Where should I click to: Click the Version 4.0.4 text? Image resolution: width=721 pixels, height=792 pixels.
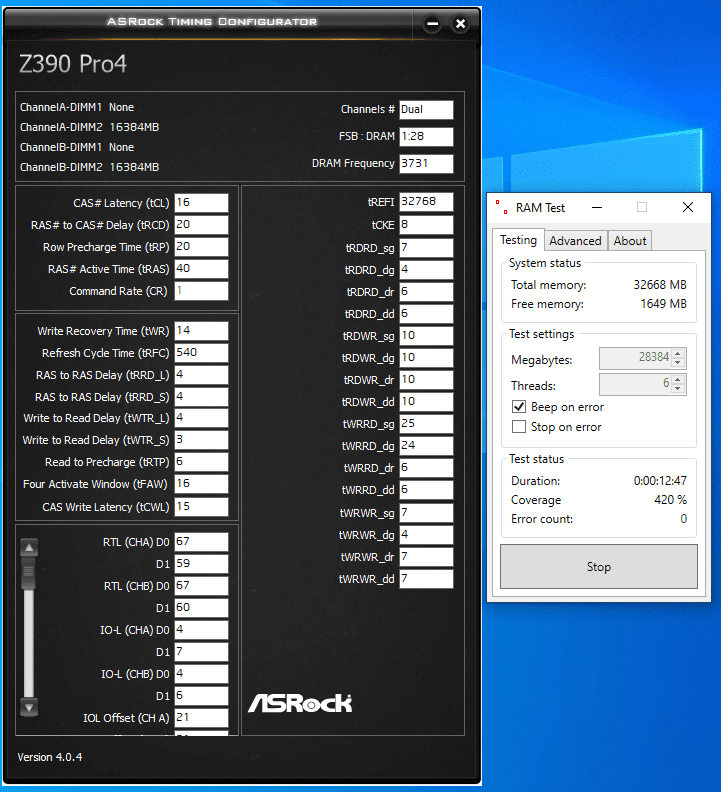(x=50, y=757)
